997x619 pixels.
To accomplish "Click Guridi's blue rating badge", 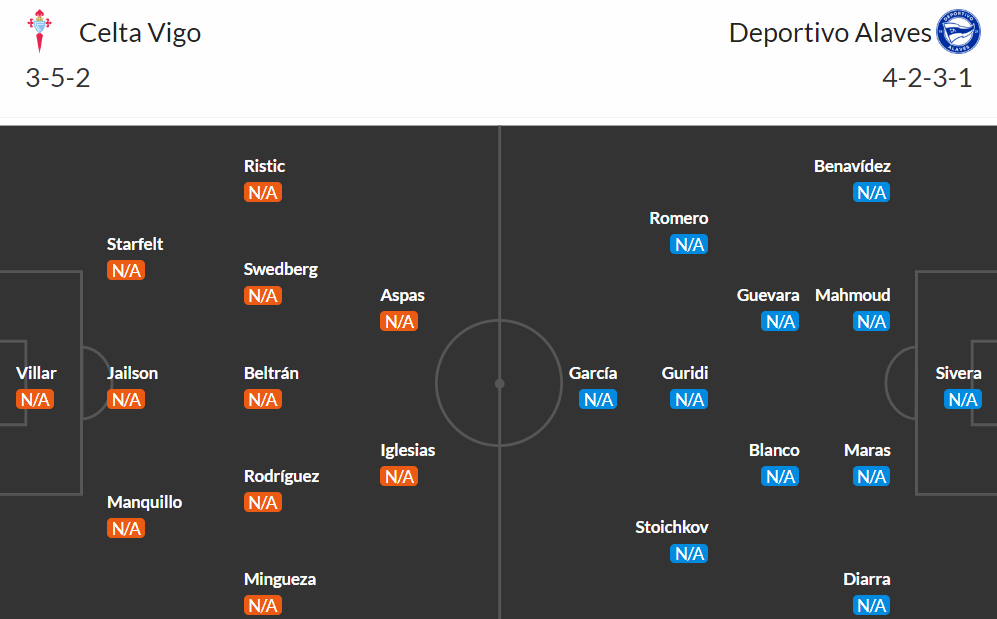I will pos(689,400).
